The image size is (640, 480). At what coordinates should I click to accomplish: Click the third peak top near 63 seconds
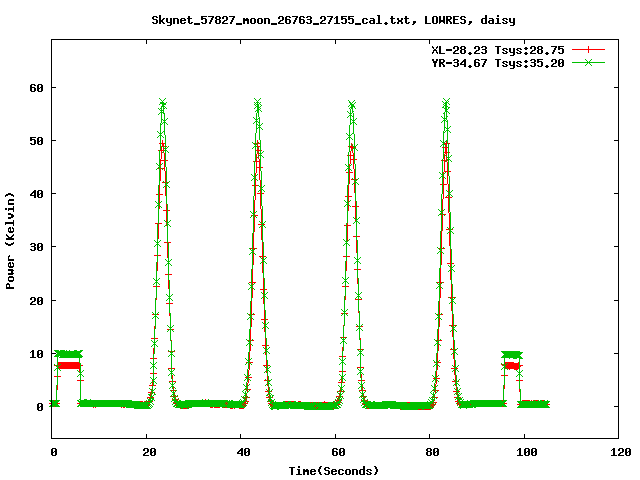[352, 105]
